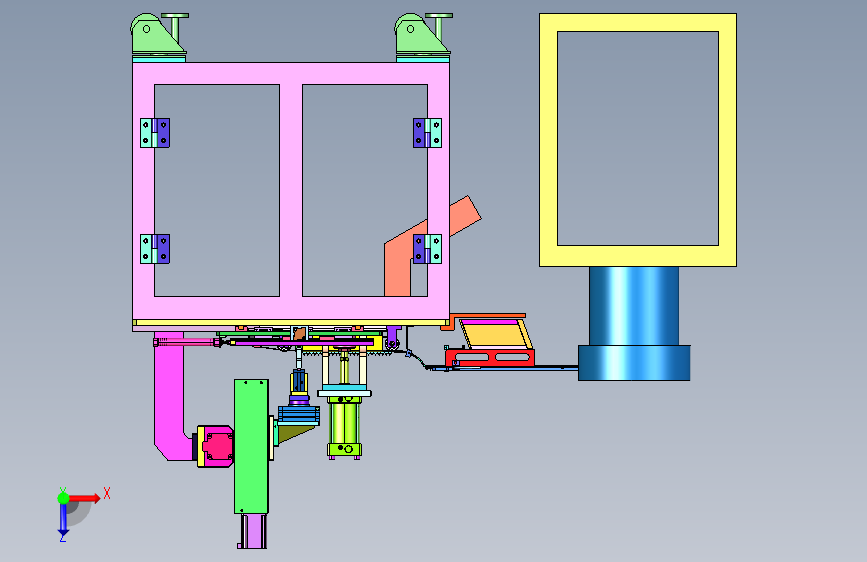This screenshot has height=562, width=867.
Task: Select the red X axis arrow of triad
Action: point(84,498)
